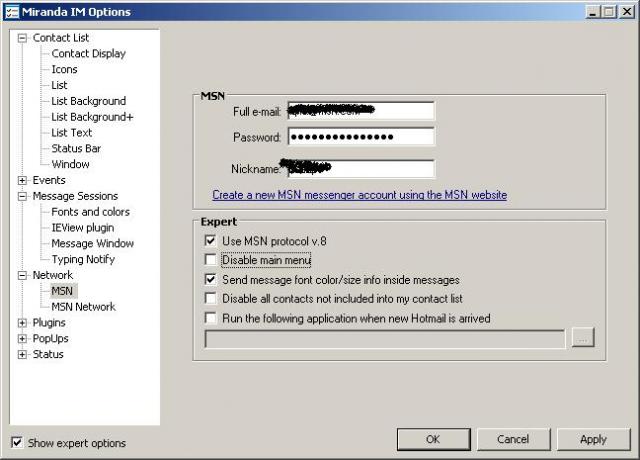Enable Disable all contacts not in list
The image size is (640, 460).
(x=210, y=298)
